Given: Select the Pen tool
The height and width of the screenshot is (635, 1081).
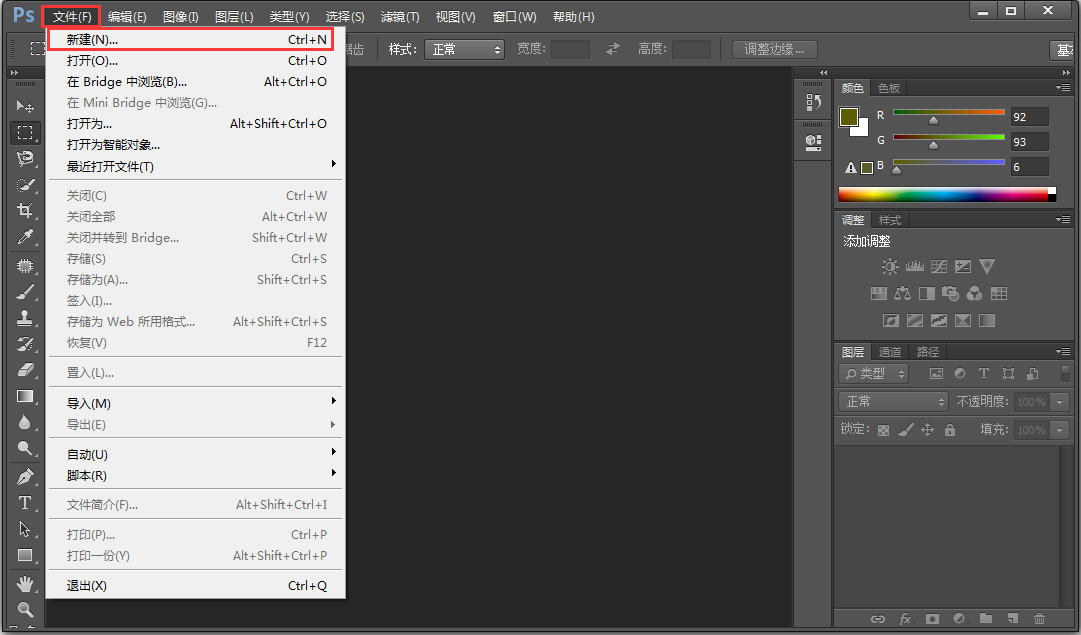Looking at the screenshot, I should 25,476.
